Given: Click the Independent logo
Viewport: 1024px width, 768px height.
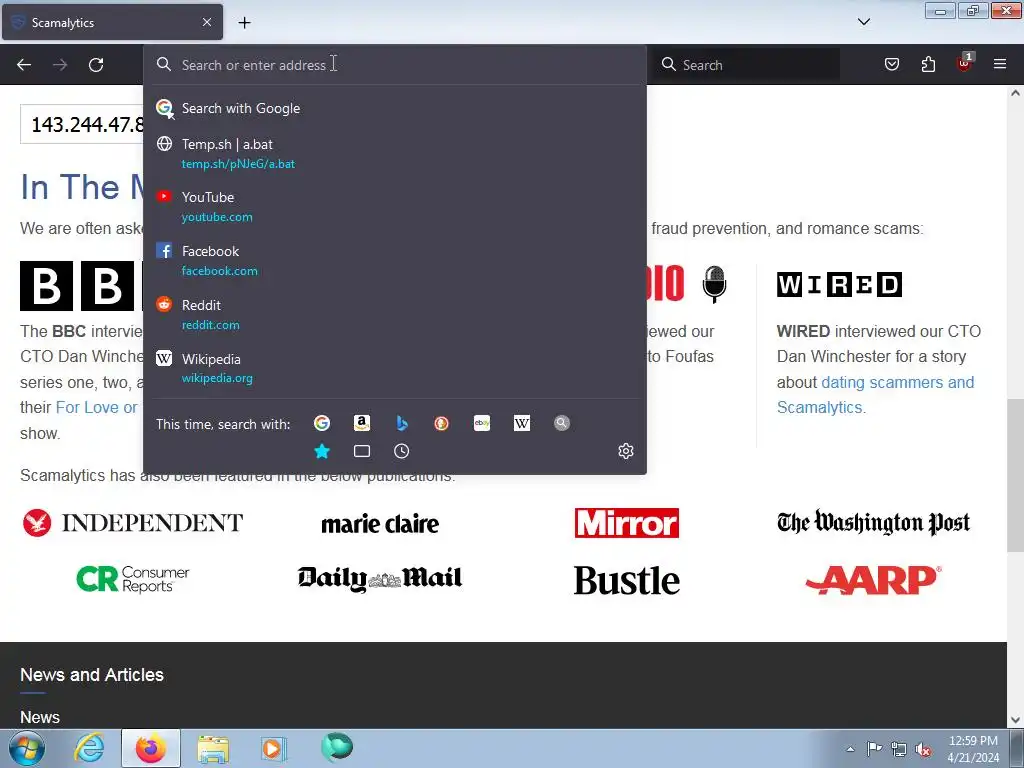Looking at the screenshot, I should pyautogui.click(x=133, y=523).
